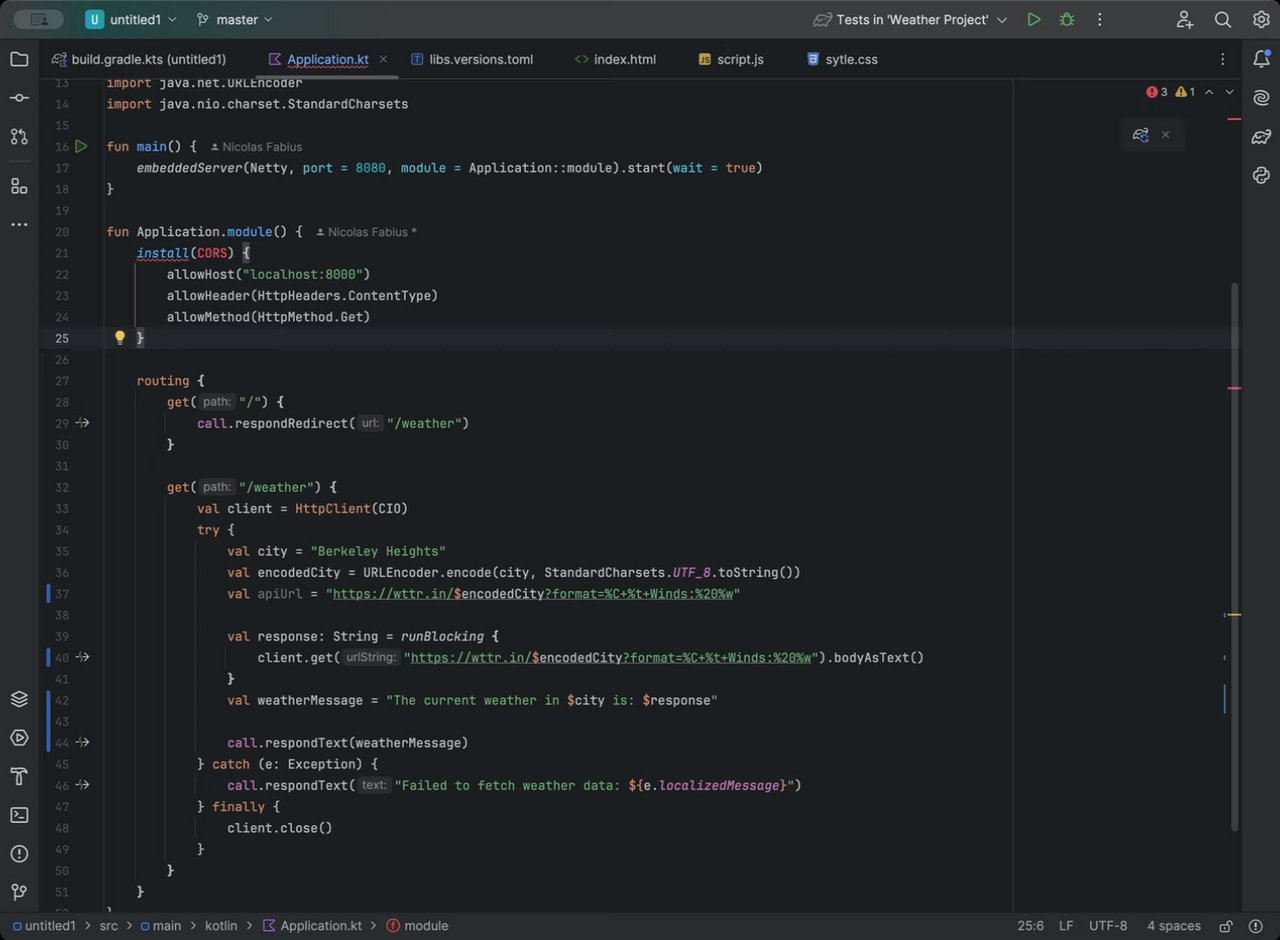Click the yellow lightbulb quick-fix icon

120,338
